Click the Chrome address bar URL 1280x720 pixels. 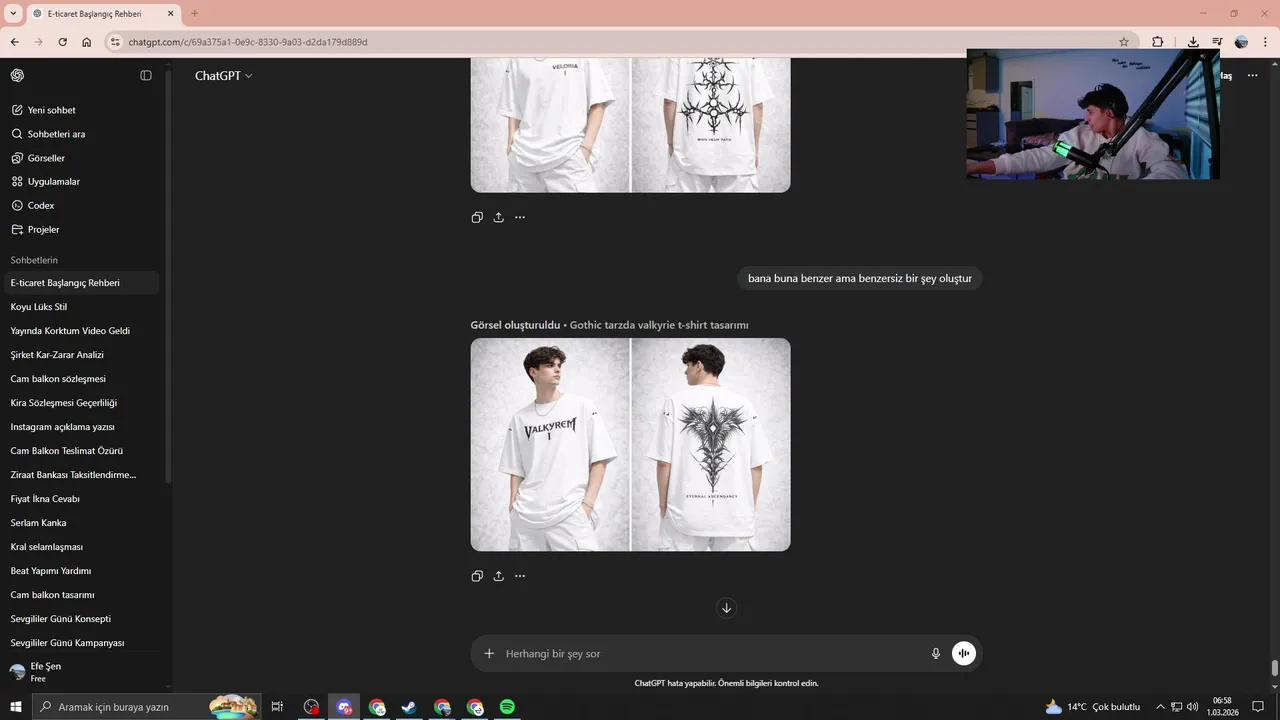coord(248,42)
